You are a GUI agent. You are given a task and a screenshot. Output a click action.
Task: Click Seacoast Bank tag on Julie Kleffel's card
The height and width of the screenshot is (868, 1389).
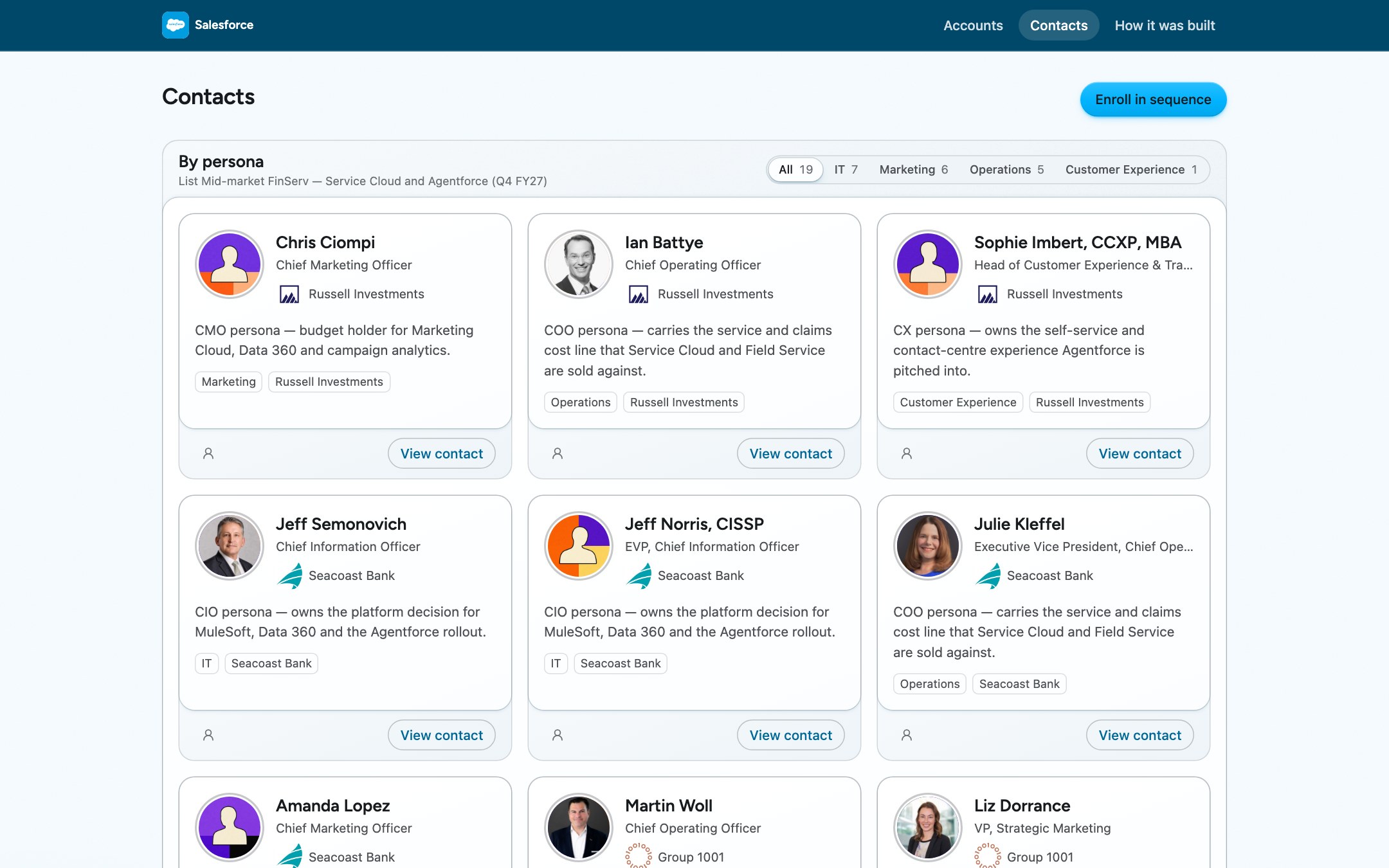(1019, 684)
